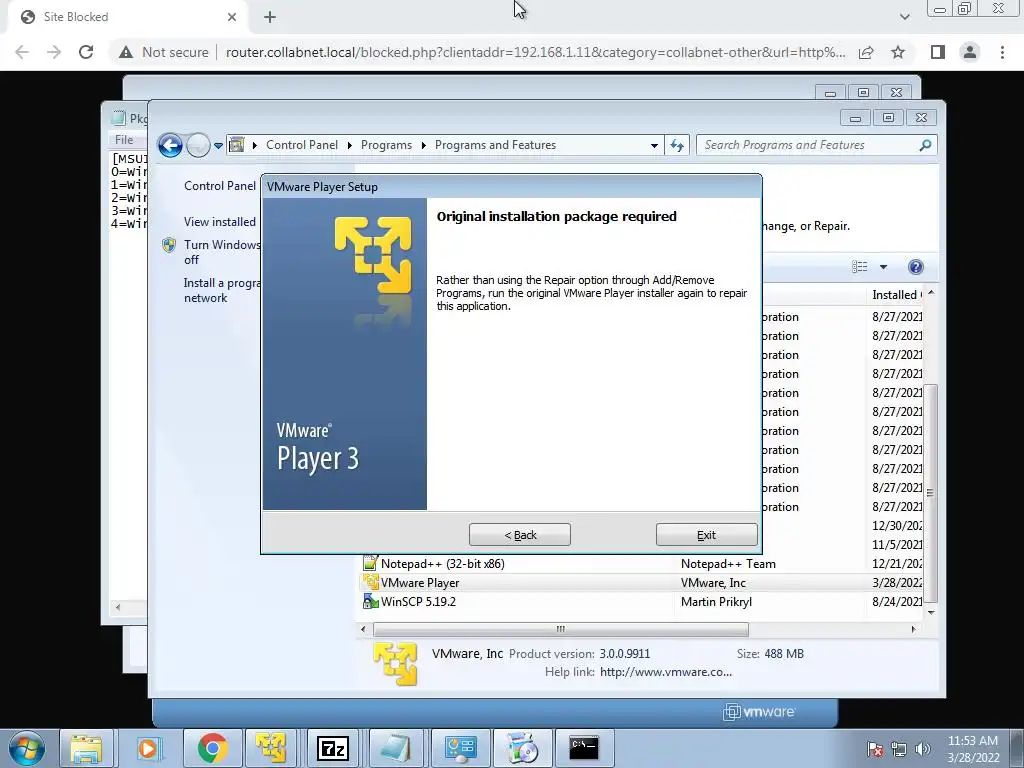Click Programs and Features breadcrumb segment
The width and height of the screenshot is (1024, 768).
point(495,145)
